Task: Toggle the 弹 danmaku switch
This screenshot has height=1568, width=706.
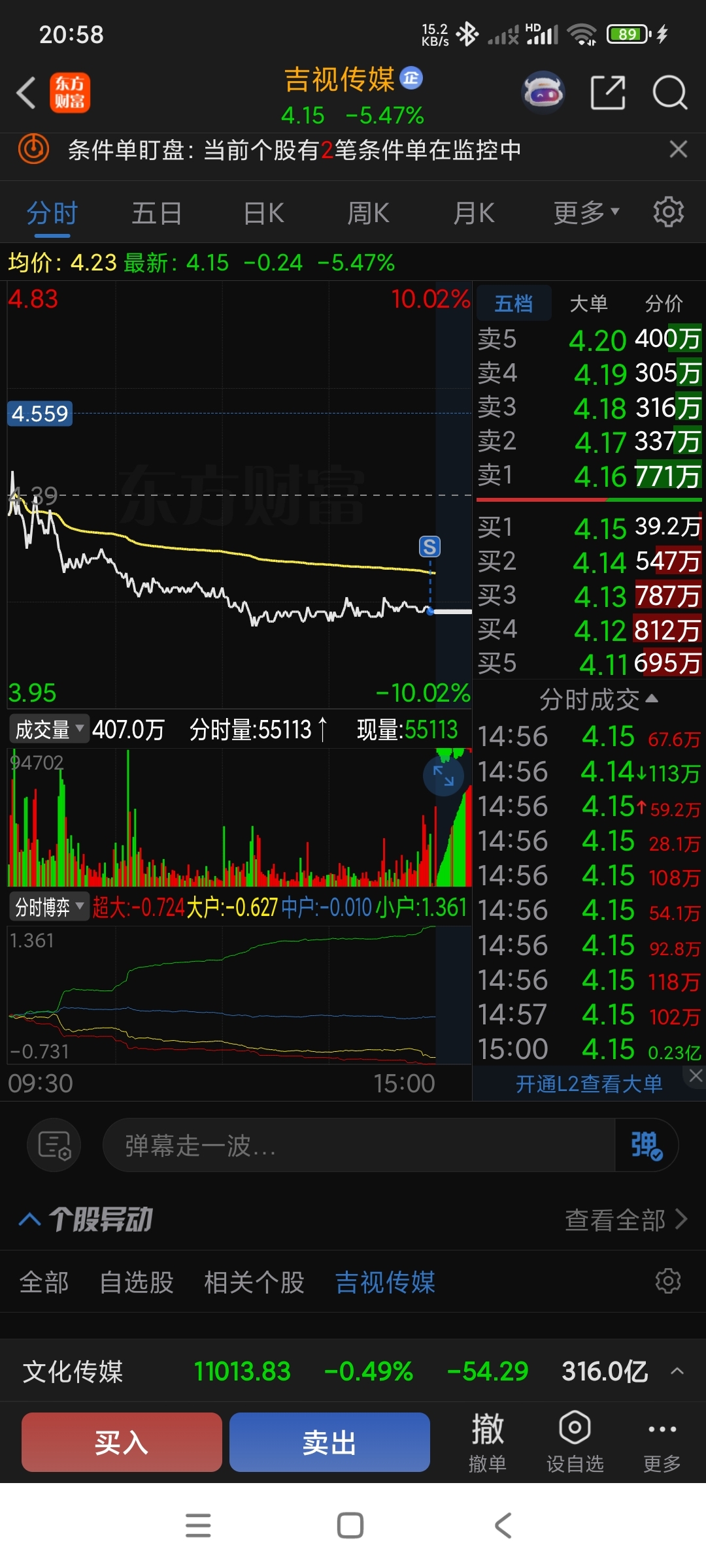Action: coord(646,1145)
